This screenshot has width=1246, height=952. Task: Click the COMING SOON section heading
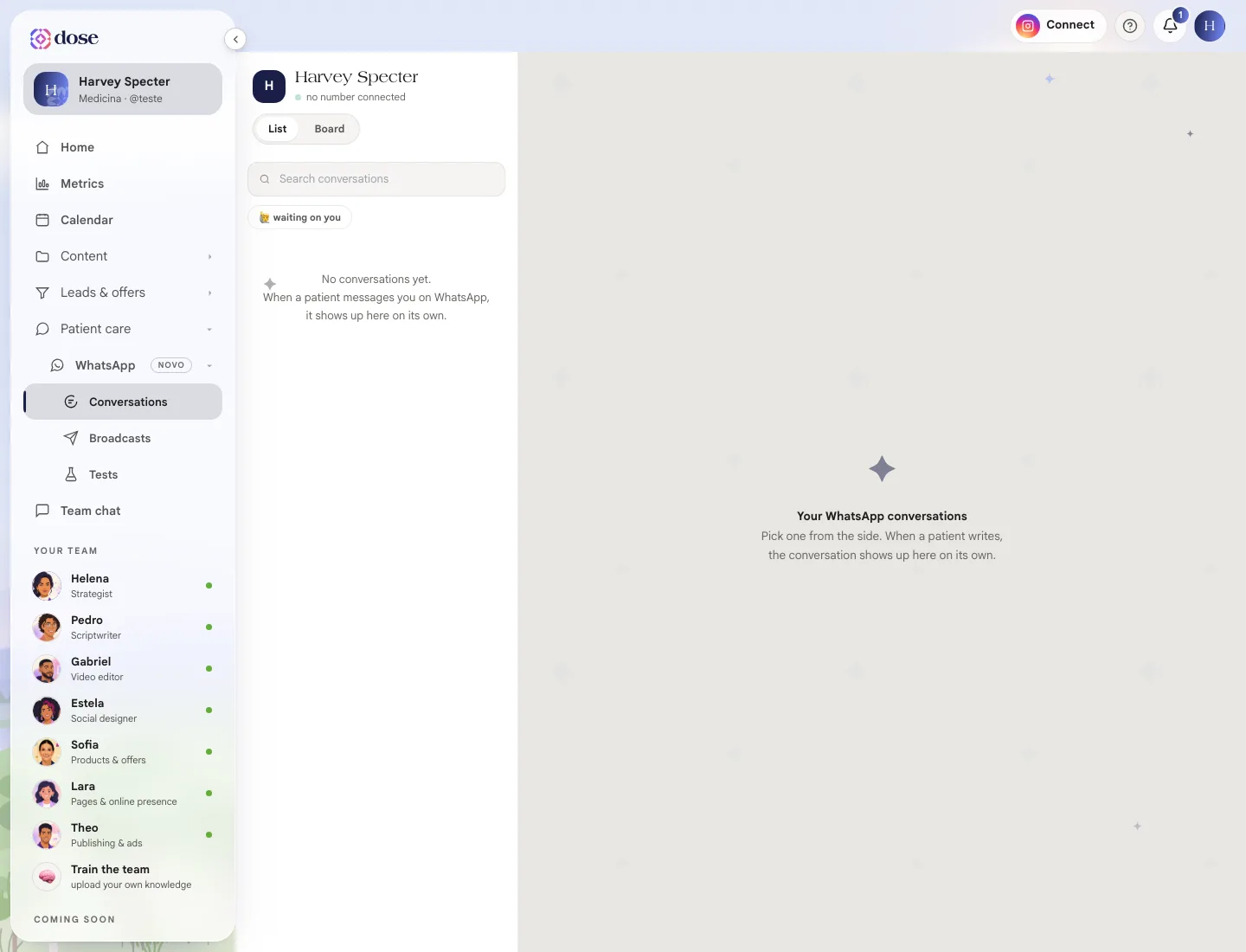tap(74, 919)
